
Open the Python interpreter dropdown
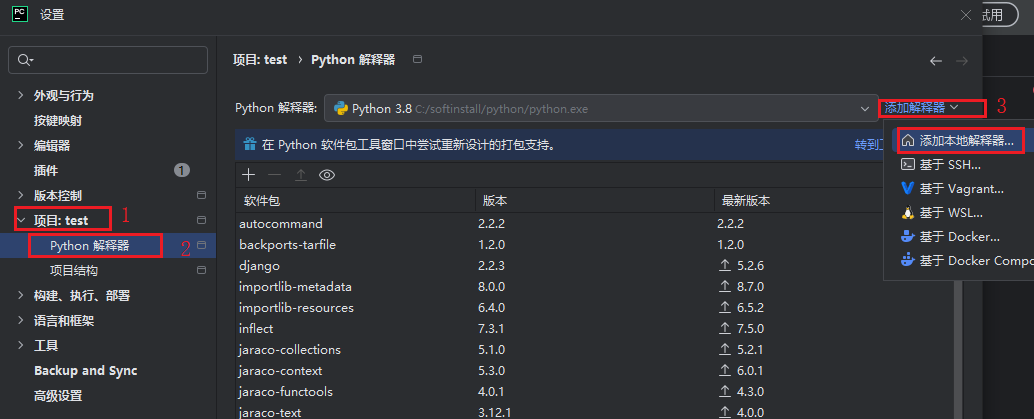[601, 108]
